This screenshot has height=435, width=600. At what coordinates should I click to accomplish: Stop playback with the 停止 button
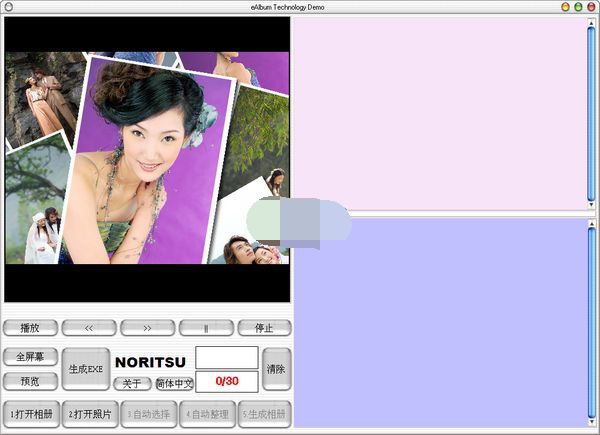264,328
